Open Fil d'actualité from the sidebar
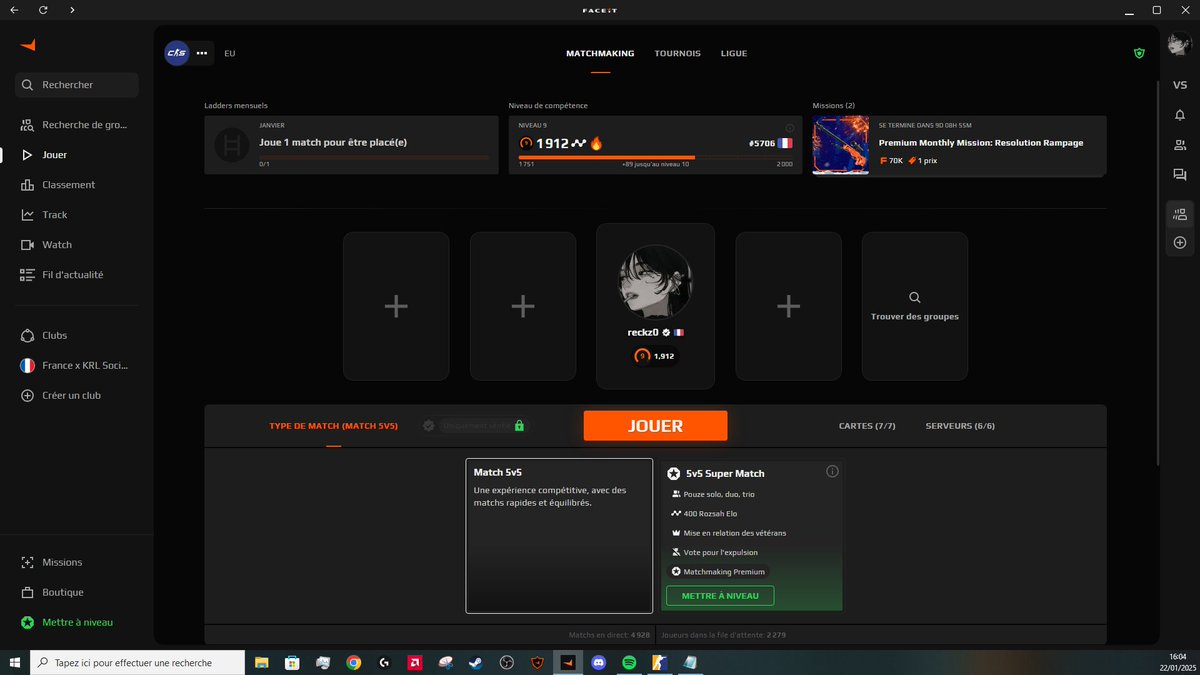 click(70, 274)
